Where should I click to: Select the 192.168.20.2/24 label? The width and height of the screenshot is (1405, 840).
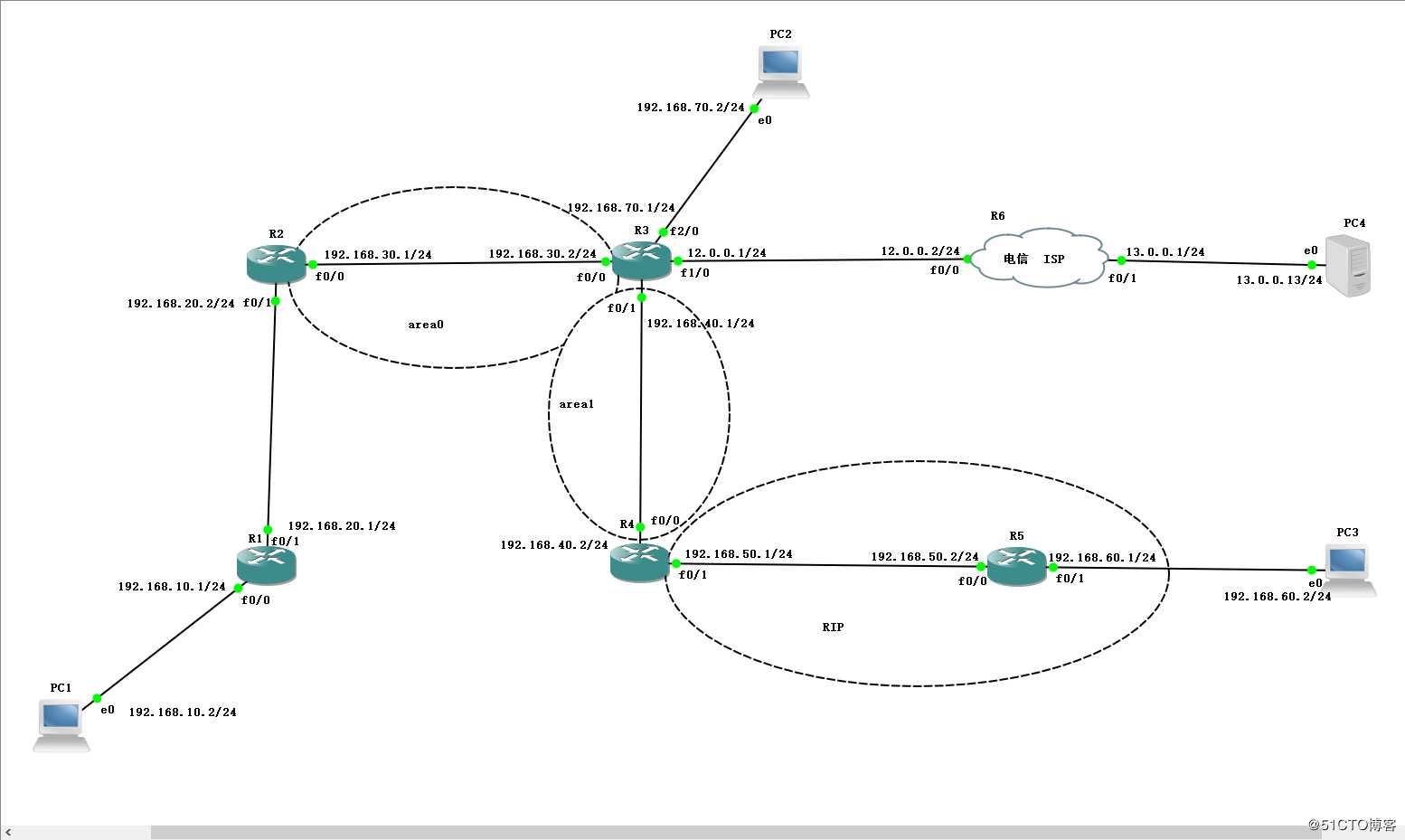pyautogui.click(x=181, y=304)
